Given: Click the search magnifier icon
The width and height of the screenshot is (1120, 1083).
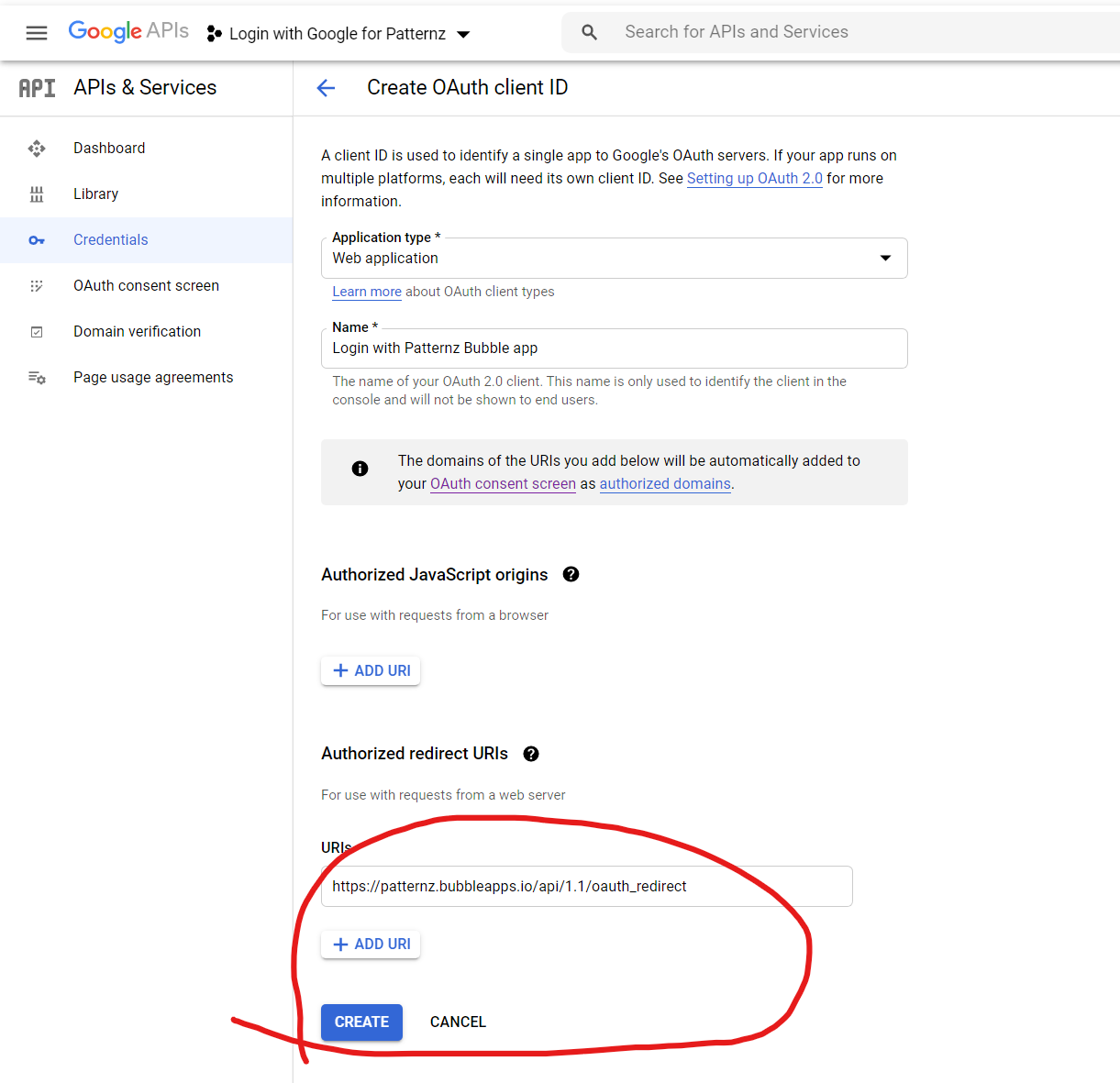Looking at the screenshot, I should 589,32.
